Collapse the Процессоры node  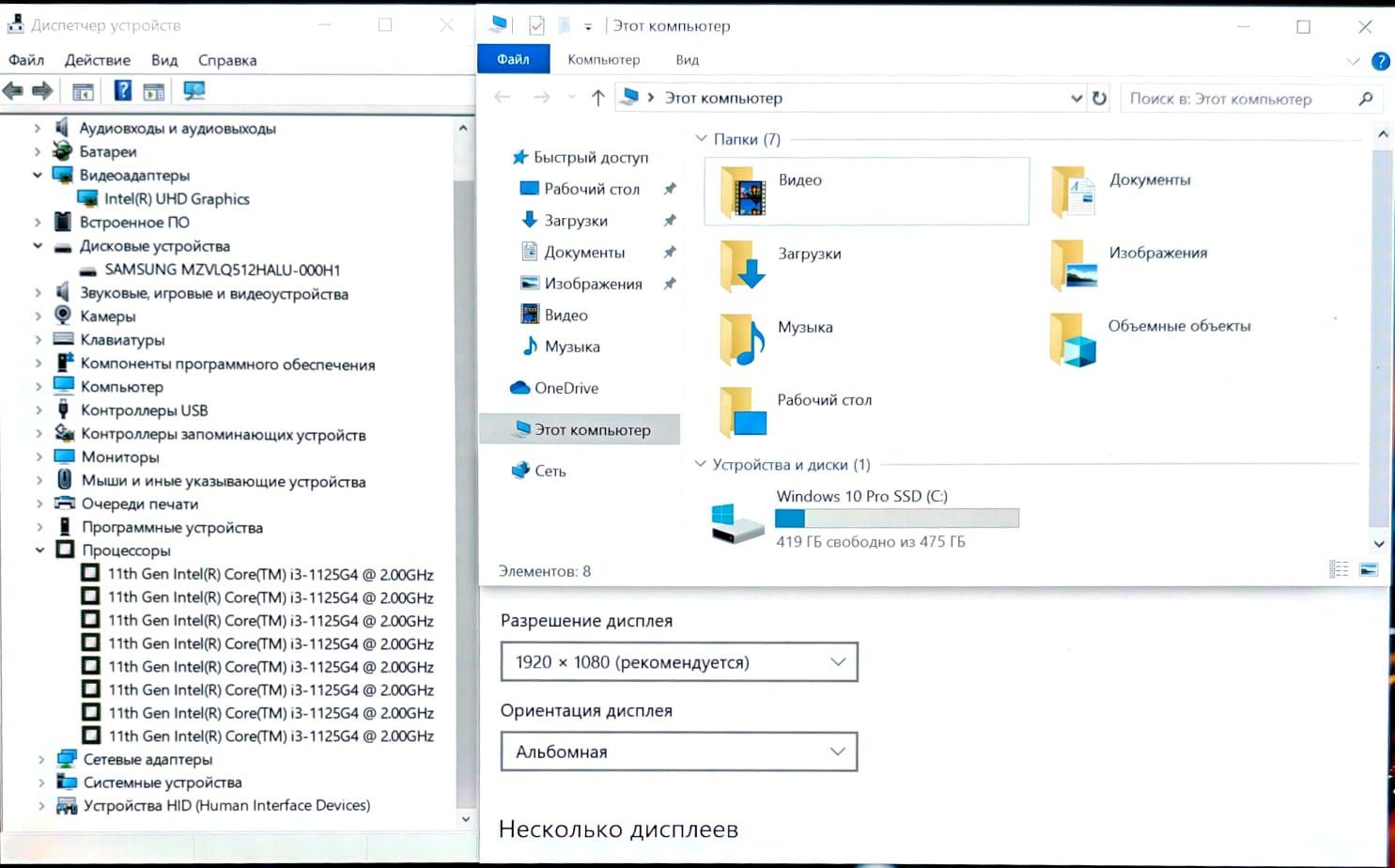[x=39, y=550]
